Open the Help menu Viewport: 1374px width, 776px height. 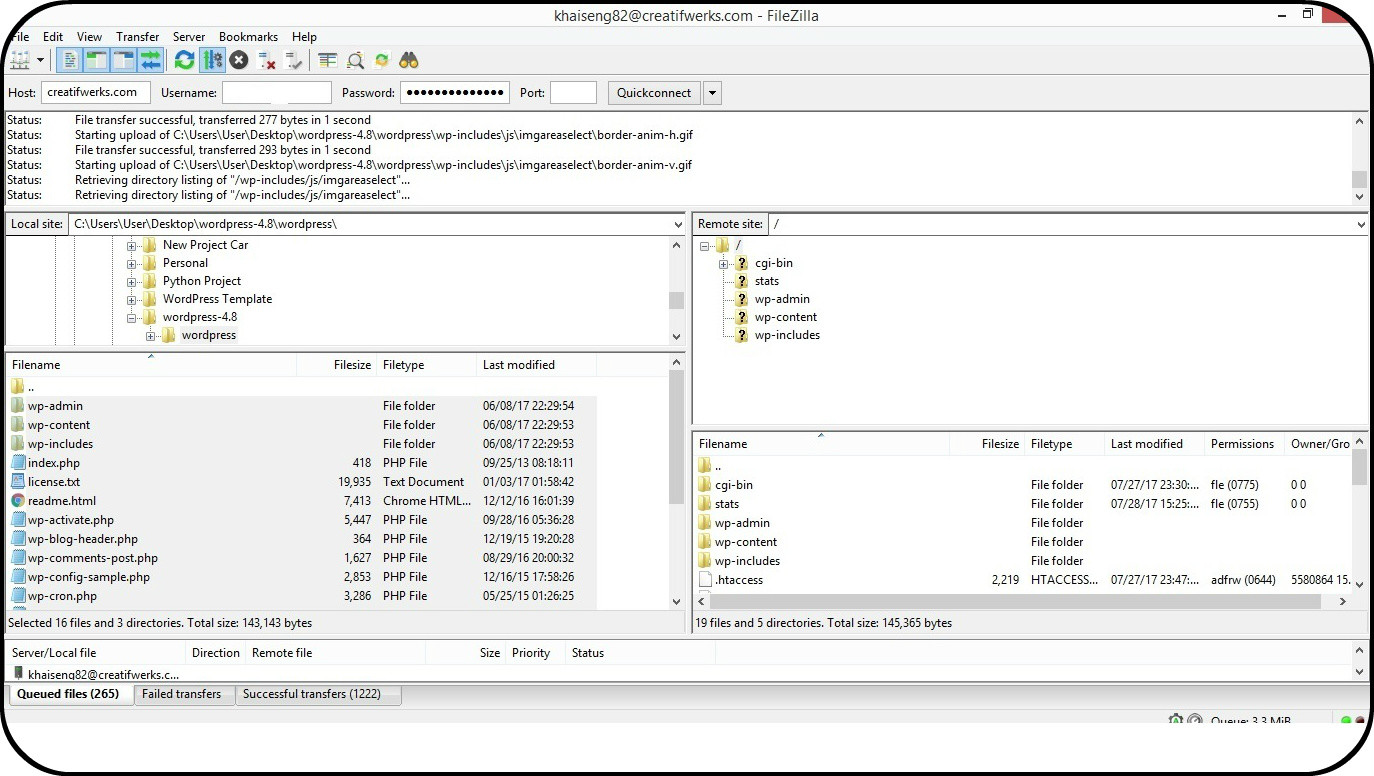tap(304, 37)
